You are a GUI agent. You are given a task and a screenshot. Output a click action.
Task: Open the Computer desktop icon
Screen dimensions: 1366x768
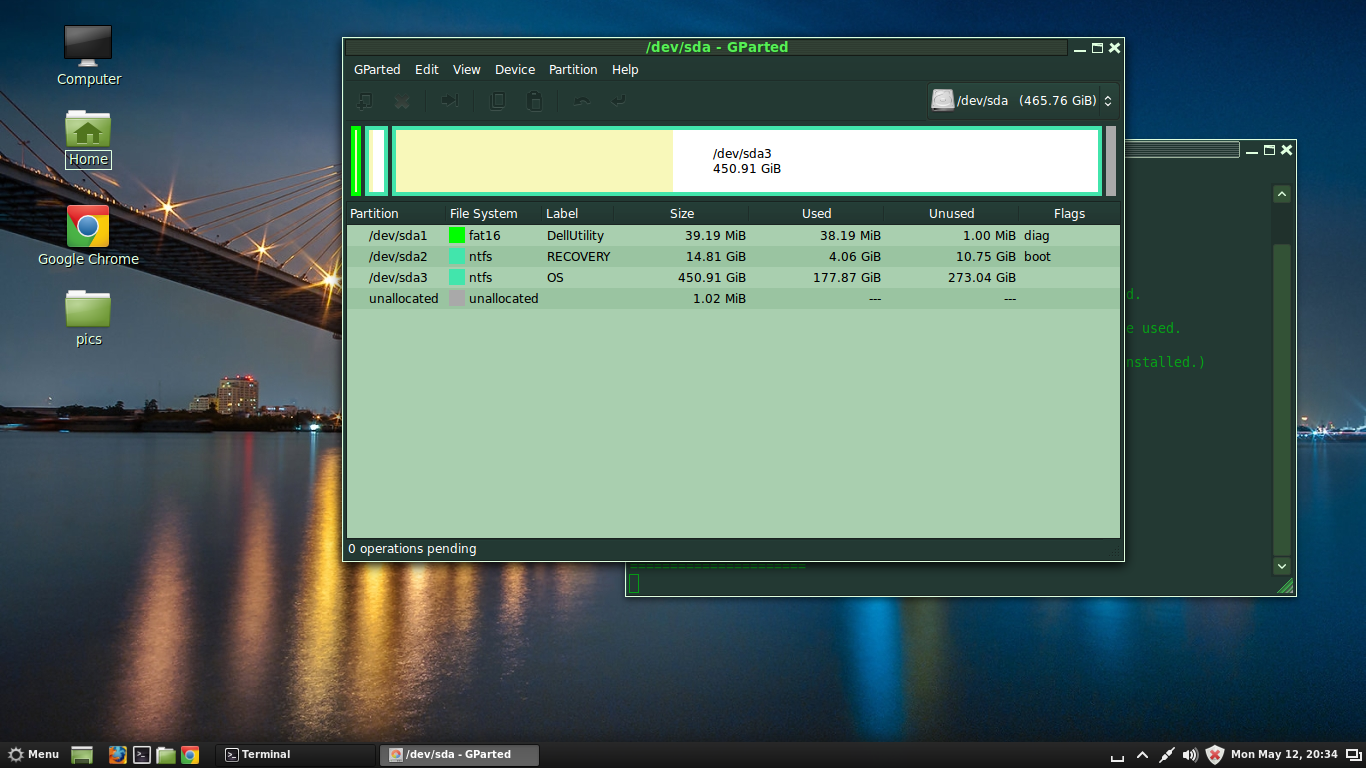88,56
